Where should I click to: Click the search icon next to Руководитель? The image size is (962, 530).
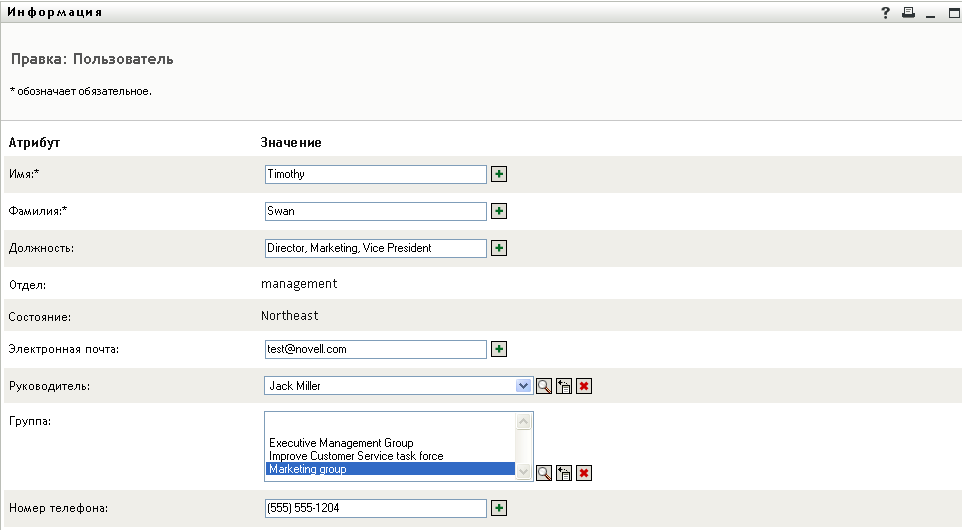544,386
